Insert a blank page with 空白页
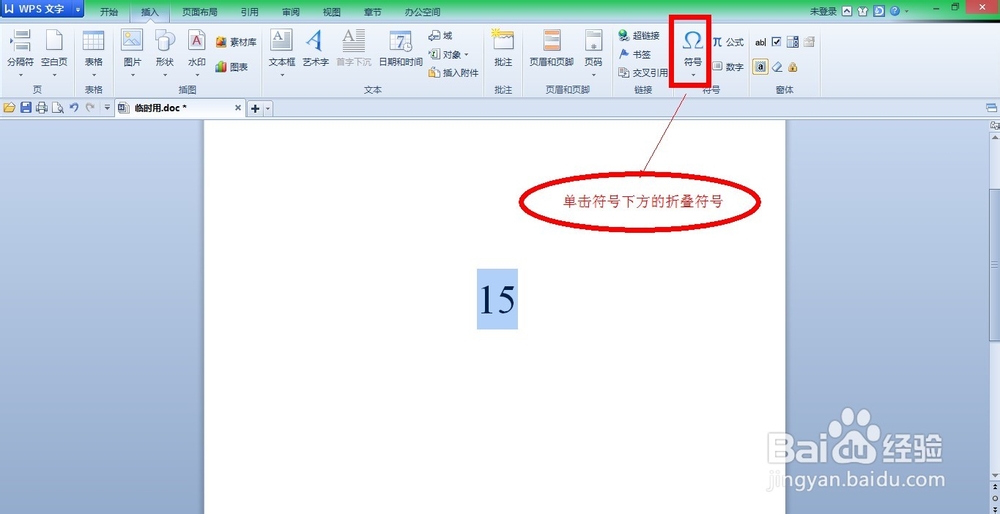1000x514 pixels. pos(54,49)
